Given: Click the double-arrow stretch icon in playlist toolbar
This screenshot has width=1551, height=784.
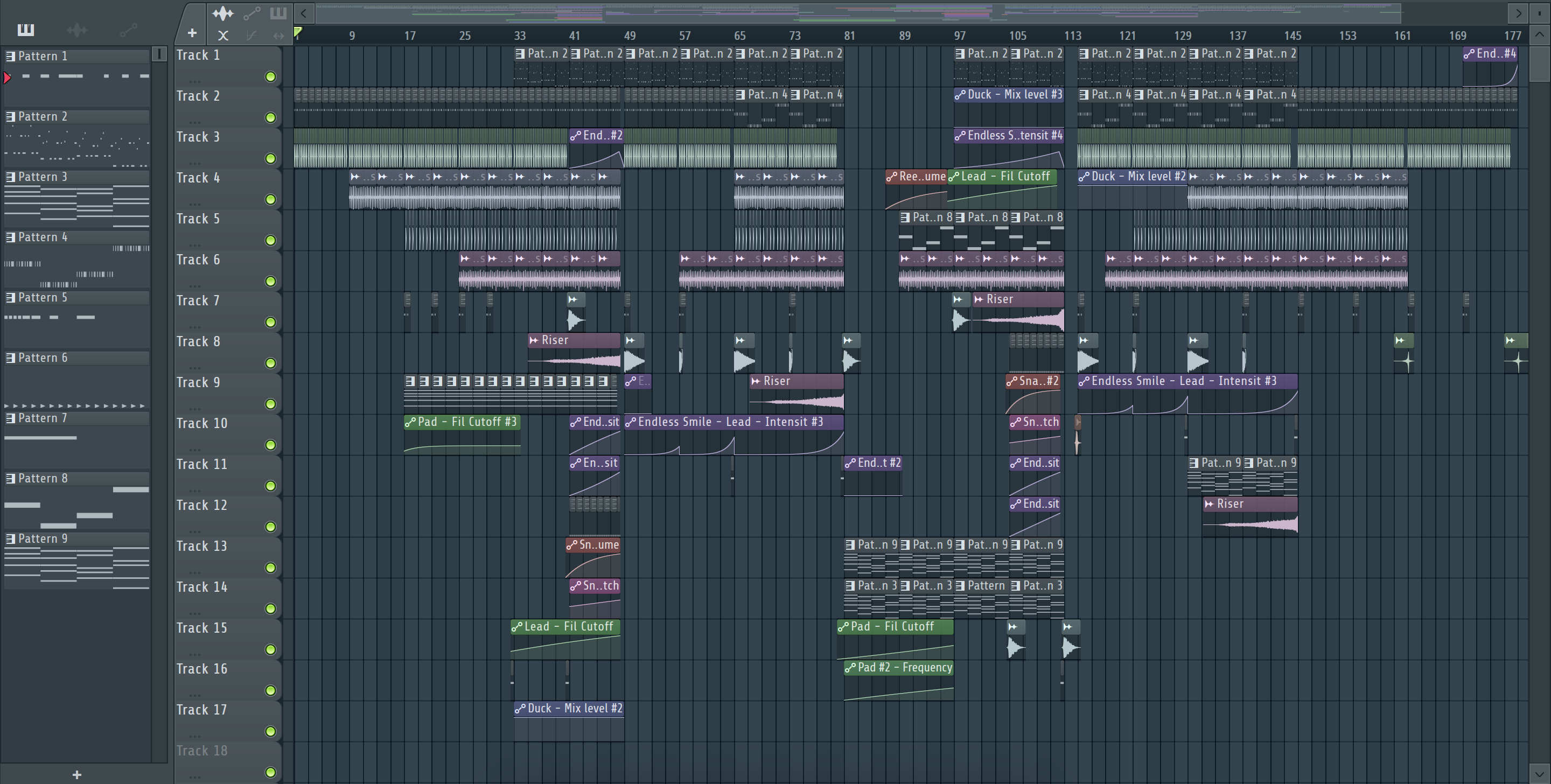Looking at the screenshot, I should pyautogui.click(x=278, y=36).
